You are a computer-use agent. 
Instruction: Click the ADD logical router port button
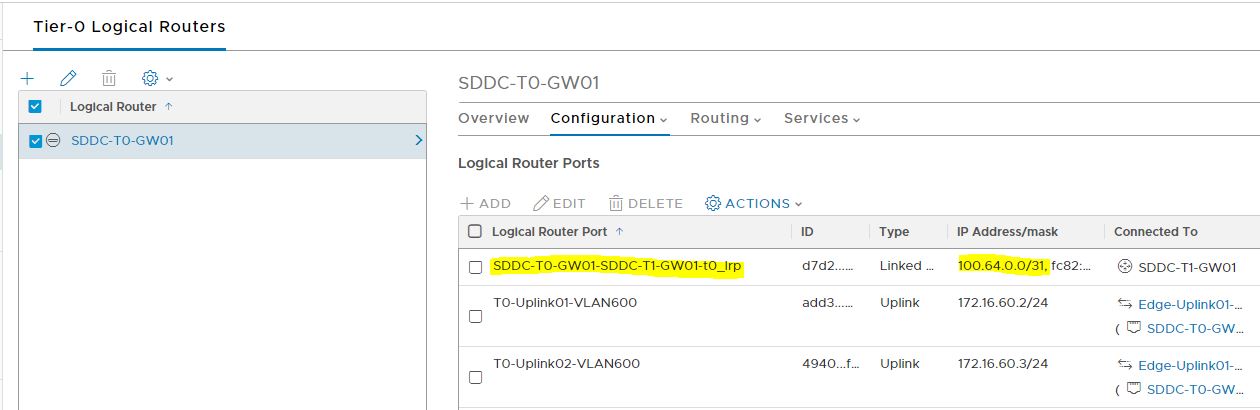coord(485,203)
